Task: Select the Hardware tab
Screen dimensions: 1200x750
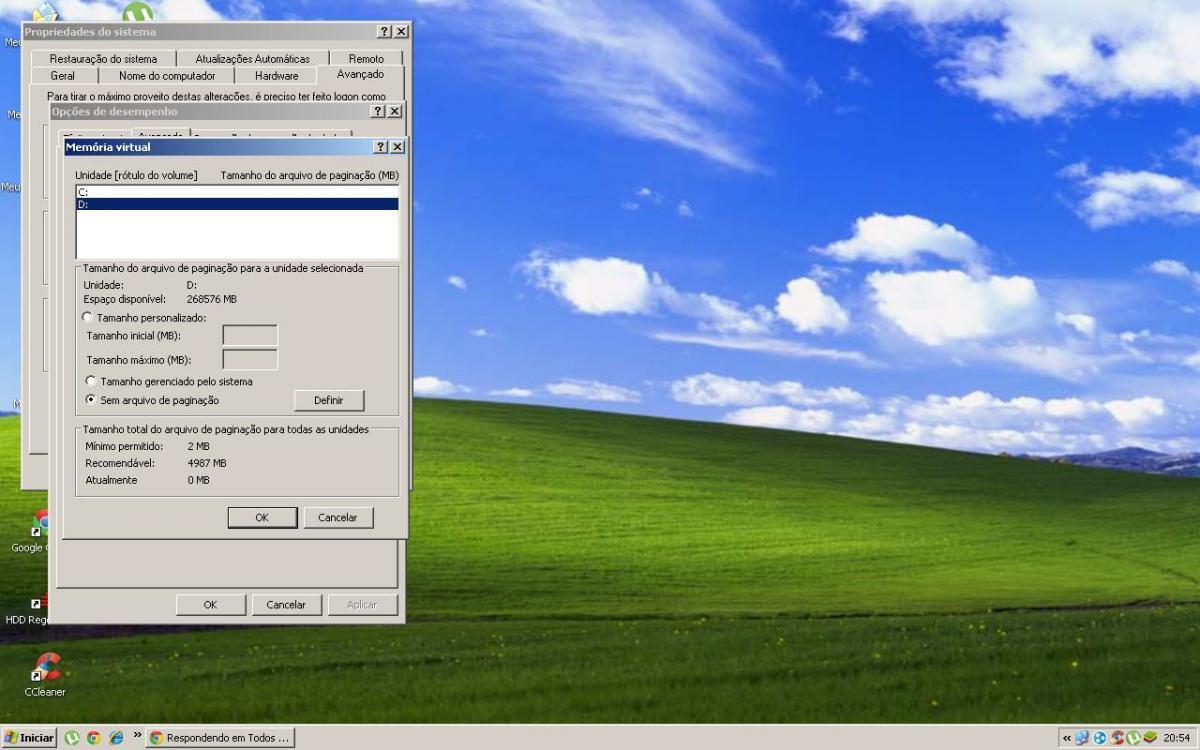Action: click(x=277, y=75)
